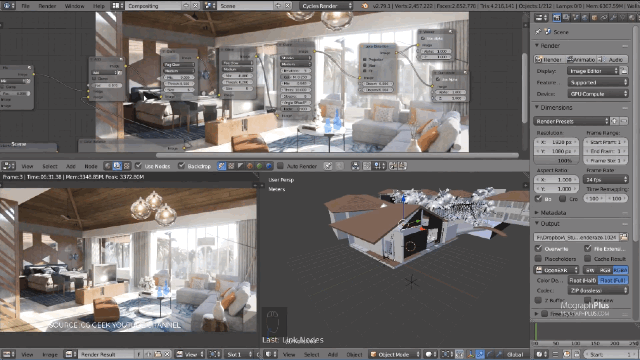The image size is (640, 360).
Task: Click the node editor type selector icon
Action: (8, 166)
